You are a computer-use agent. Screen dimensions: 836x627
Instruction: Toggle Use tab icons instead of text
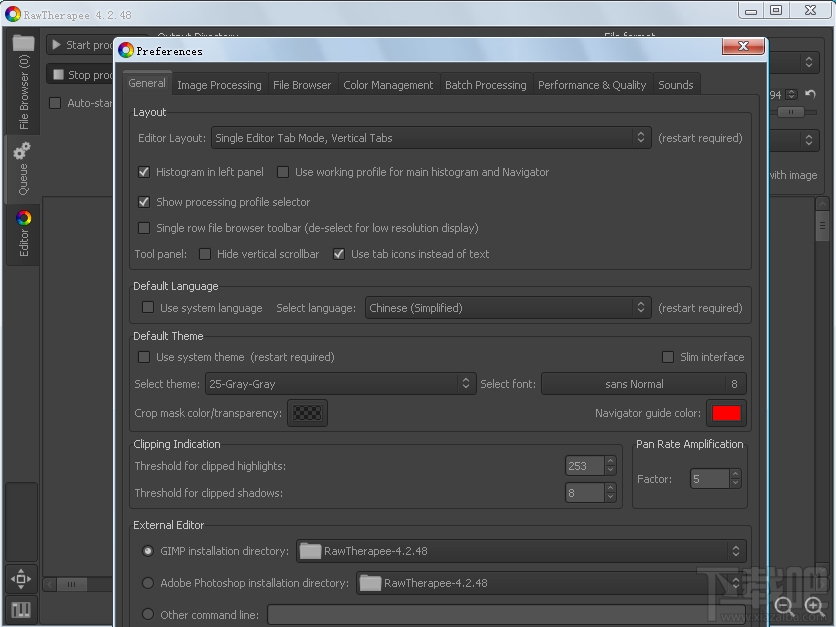tap(339, 254)
